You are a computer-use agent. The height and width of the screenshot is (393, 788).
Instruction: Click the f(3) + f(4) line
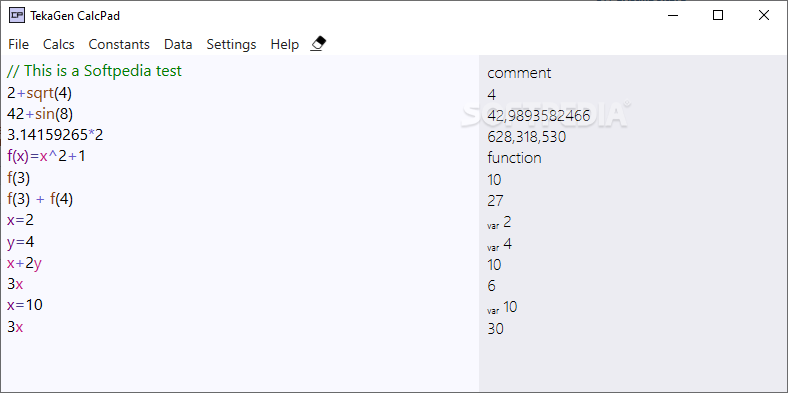pos(40,200)
